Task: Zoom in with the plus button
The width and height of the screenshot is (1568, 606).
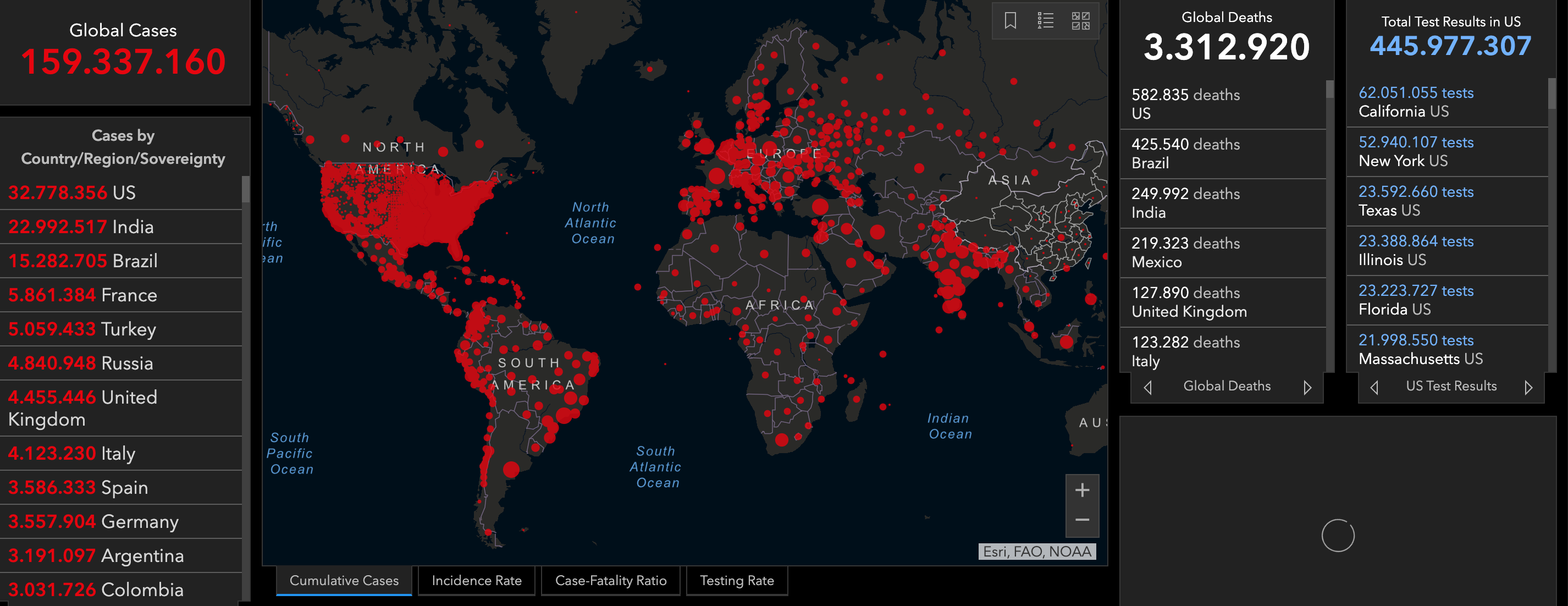Action: pyautogui.click(x=1081, y=491)
